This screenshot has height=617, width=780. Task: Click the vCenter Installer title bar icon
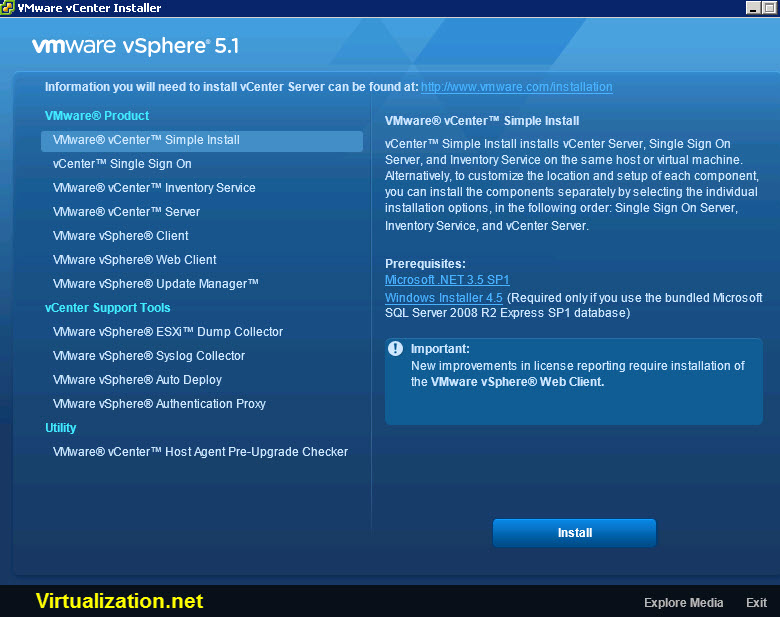[x=7, y=7]
